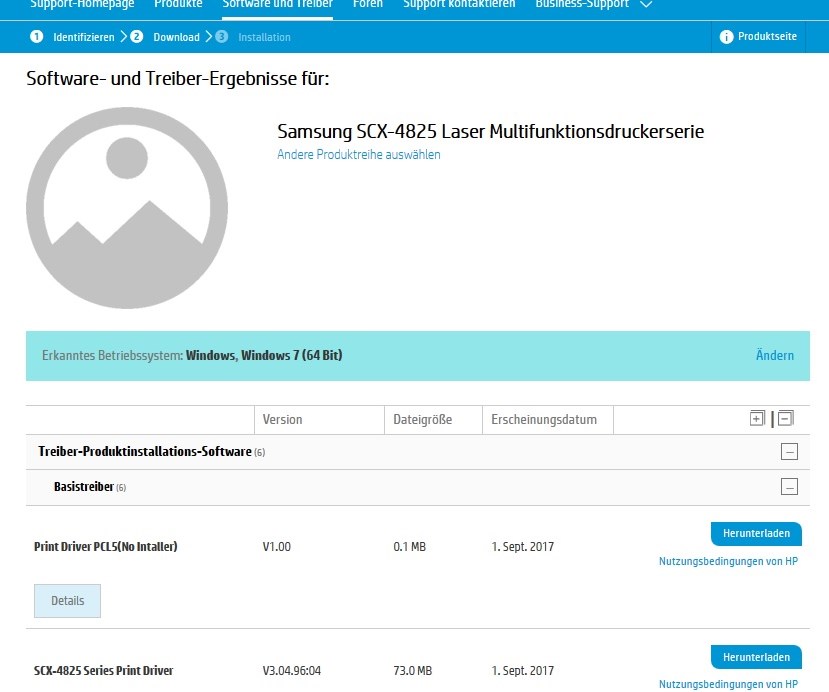Collapse the Treiber-Produktinstallations-Software section
Screen dimensions: 829x692
(x=789, y=451)
